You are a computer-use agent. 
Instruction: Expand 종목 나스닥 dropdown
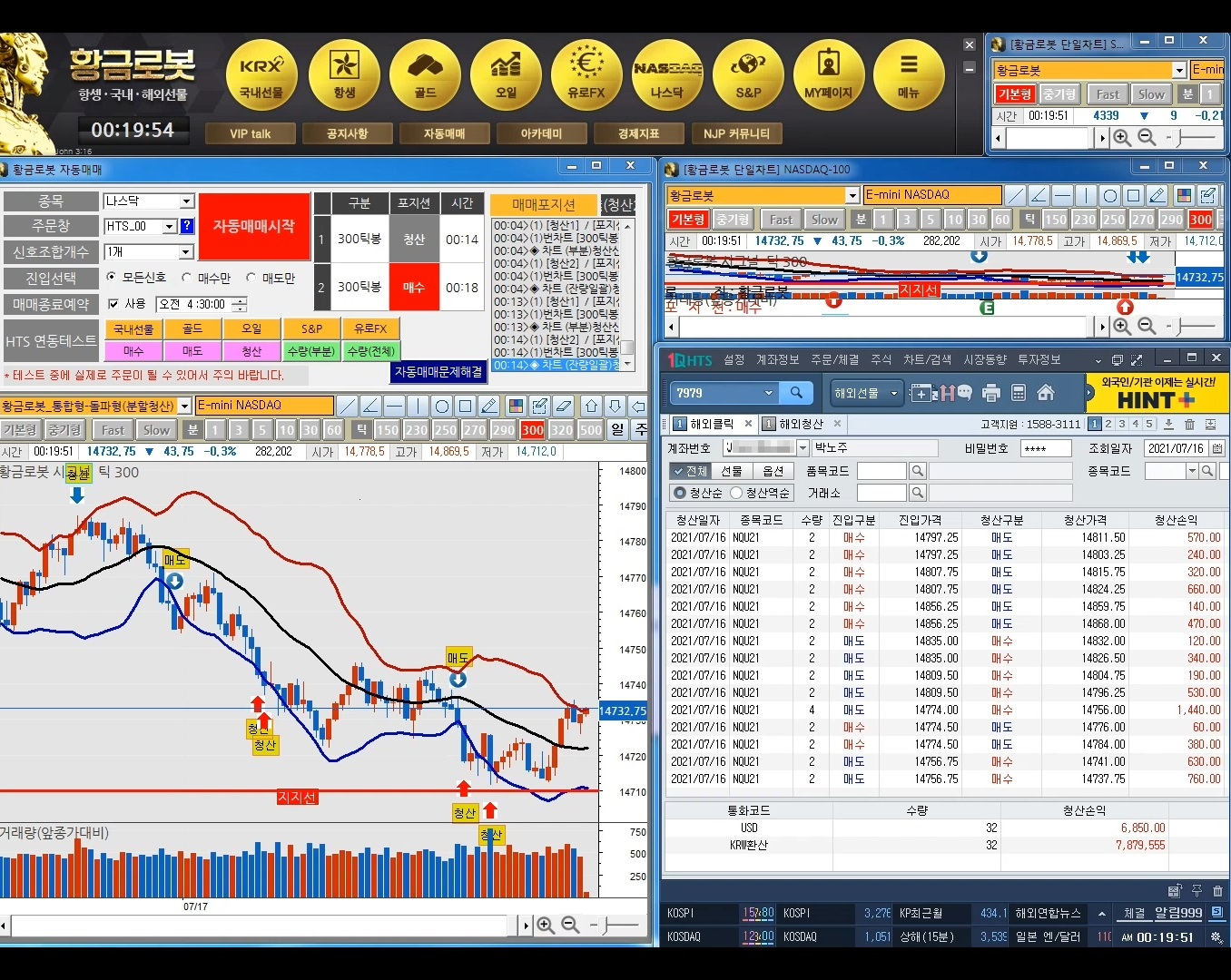pos(187,201)
